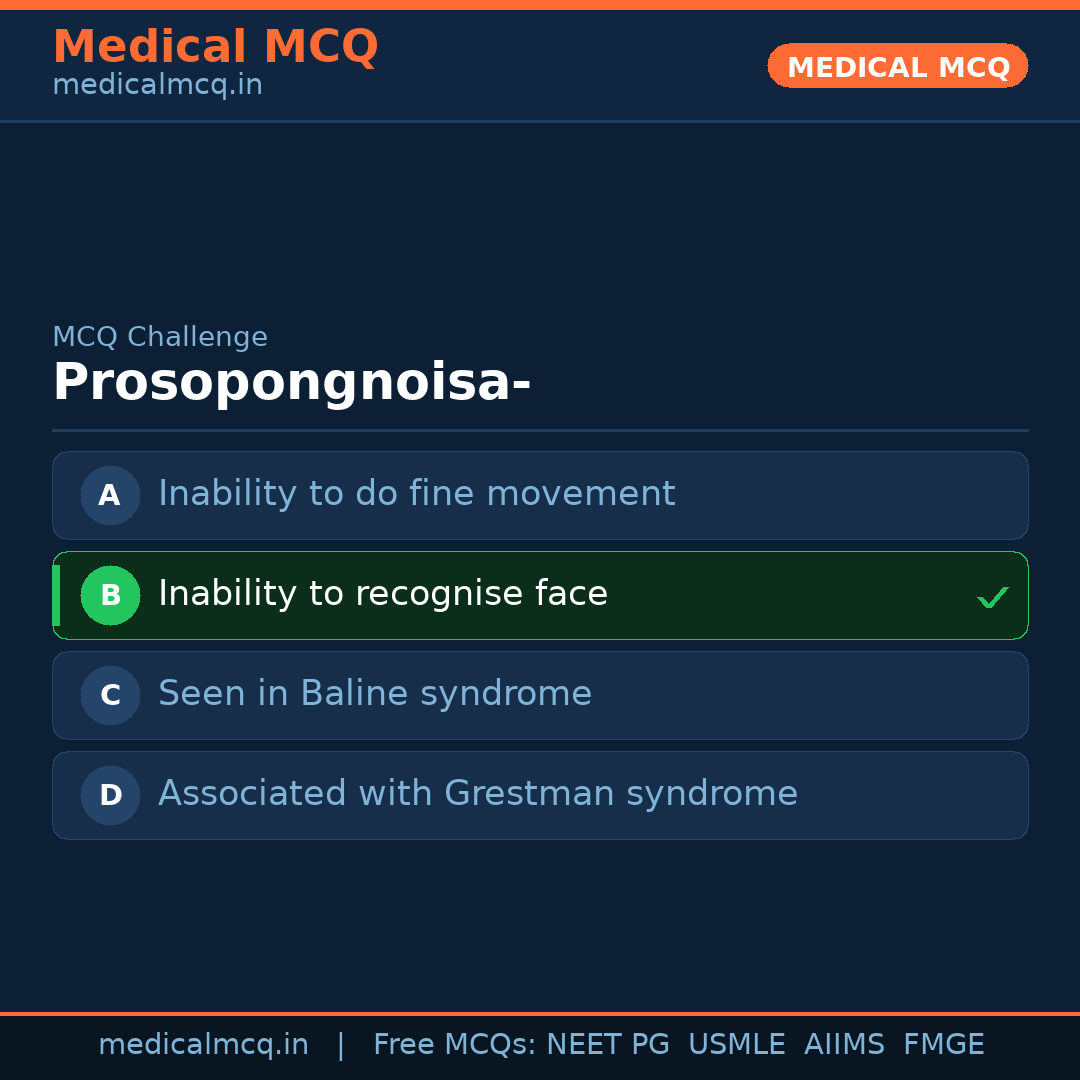Click the green checkmark icon
Viewport: 1080px width, 1080px height.
pyautogui.click(x=992, y=597)
